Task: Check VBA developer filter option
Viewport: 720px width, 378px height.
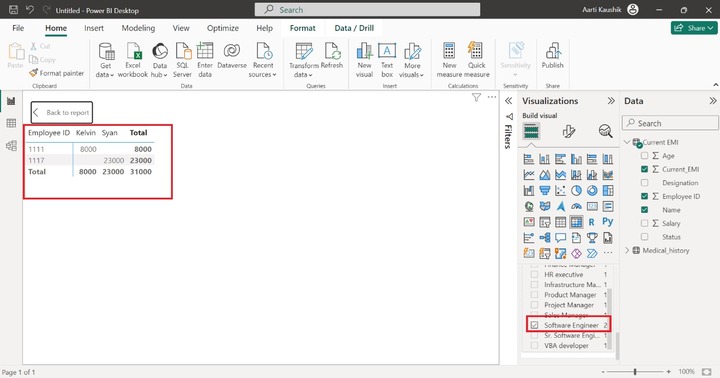Action: coord(534,345)
